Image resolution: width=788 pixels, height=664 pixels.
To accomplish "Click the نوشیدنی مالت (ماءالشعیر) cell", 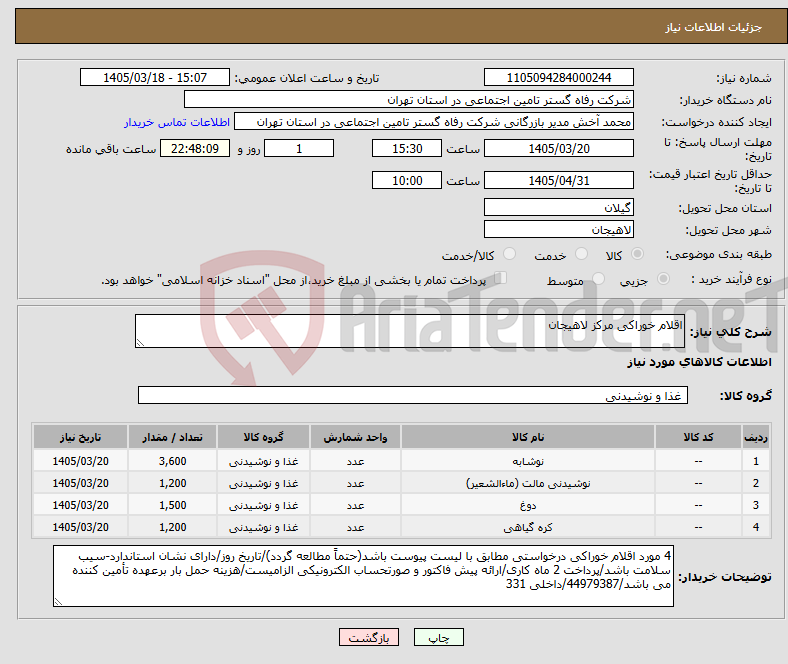I will click(528, 483).
